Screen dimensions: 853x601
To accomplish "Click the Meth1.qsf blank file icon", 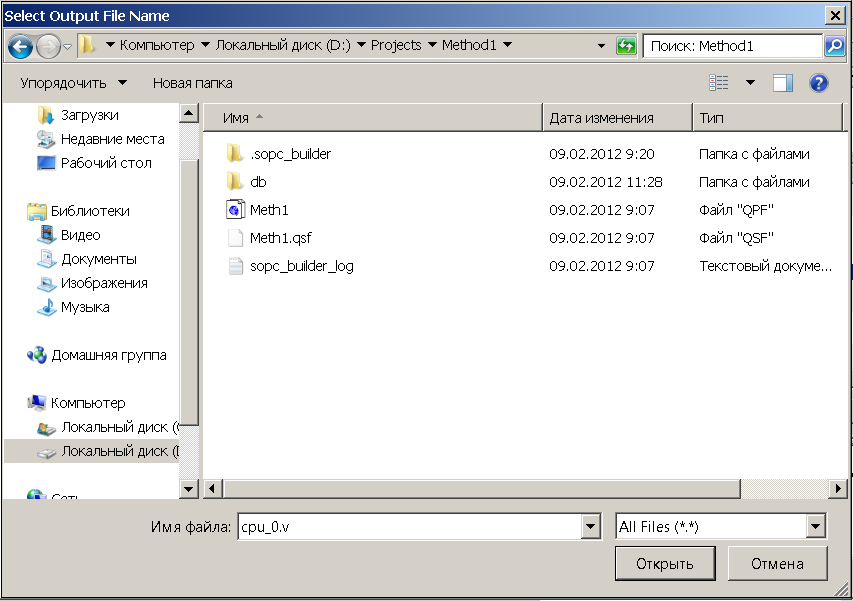I will (x=235, y=238).
